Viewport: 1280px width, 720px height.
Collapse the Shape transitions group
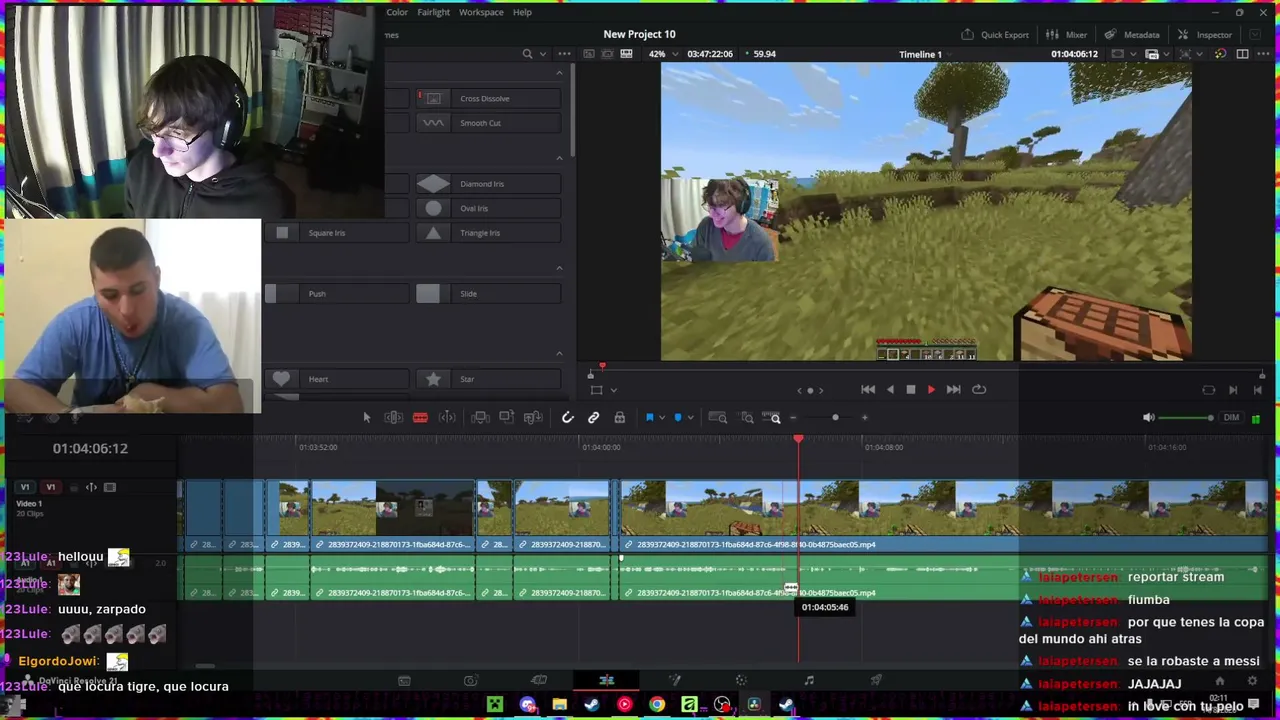[x=559, y=353]
